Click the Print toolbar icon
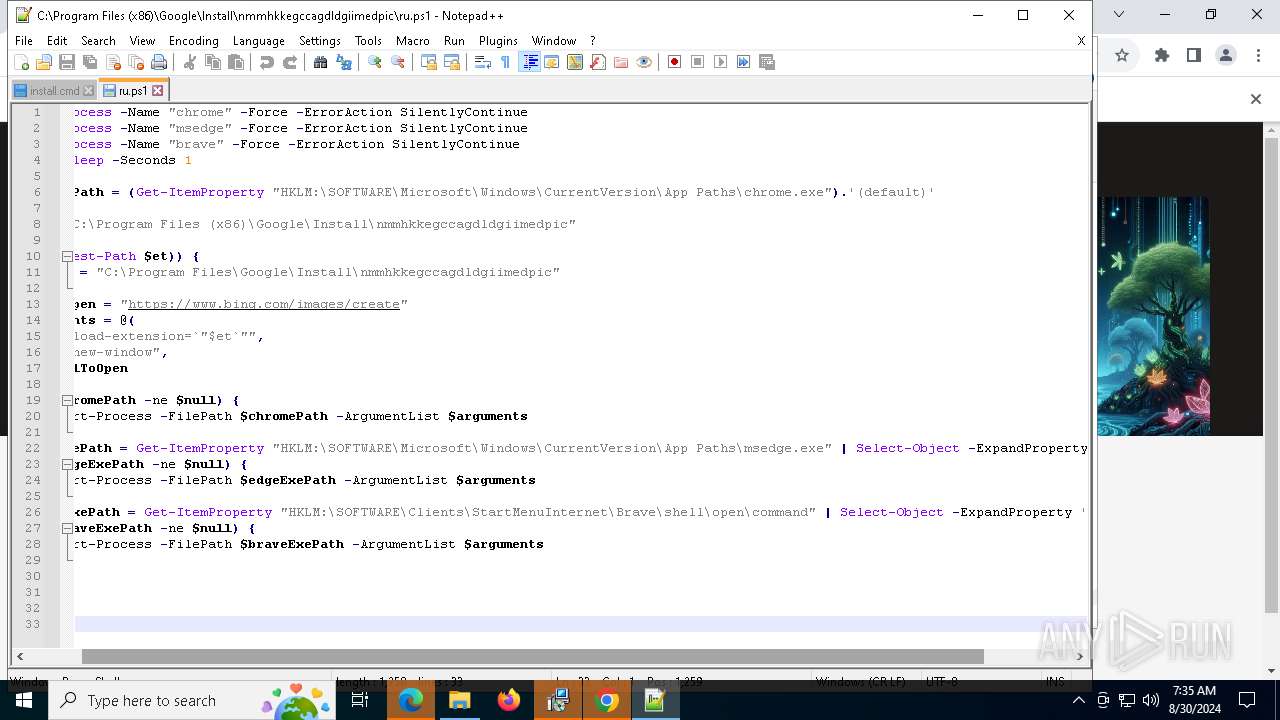1280x720 pixels. point(159,62)
